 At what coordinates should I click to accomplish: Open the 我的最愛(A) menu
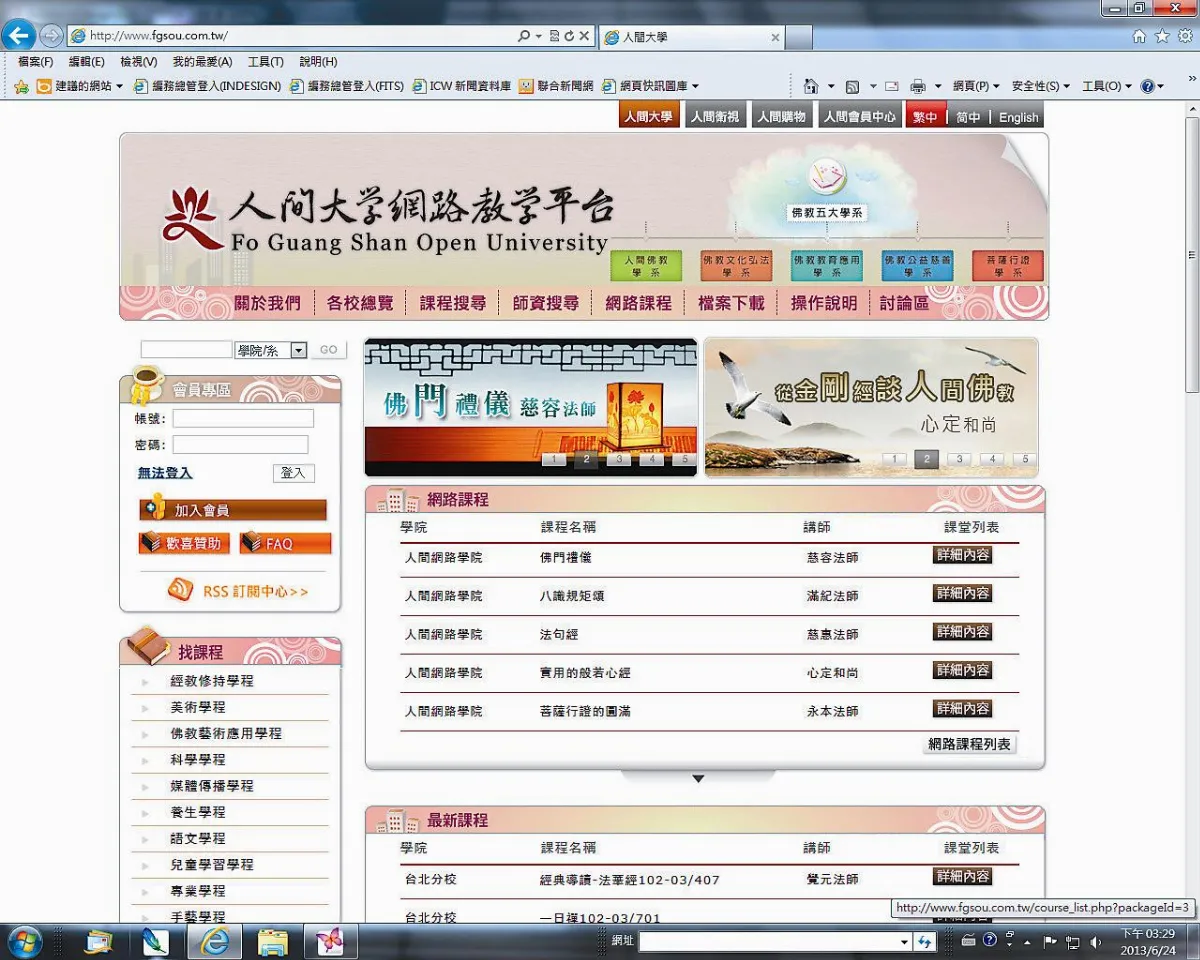[202, 62]
